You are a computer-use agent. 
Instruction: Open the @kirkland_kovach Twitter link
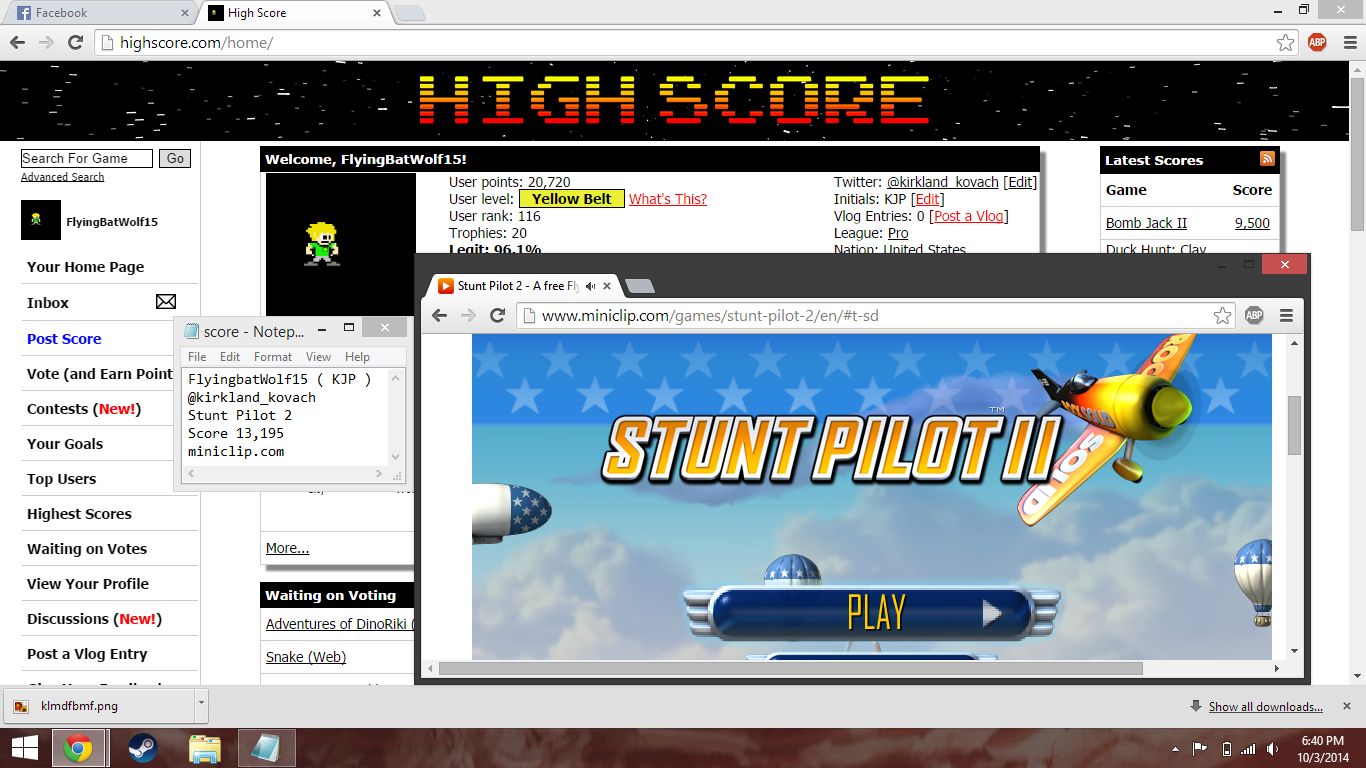pos(943,182)
